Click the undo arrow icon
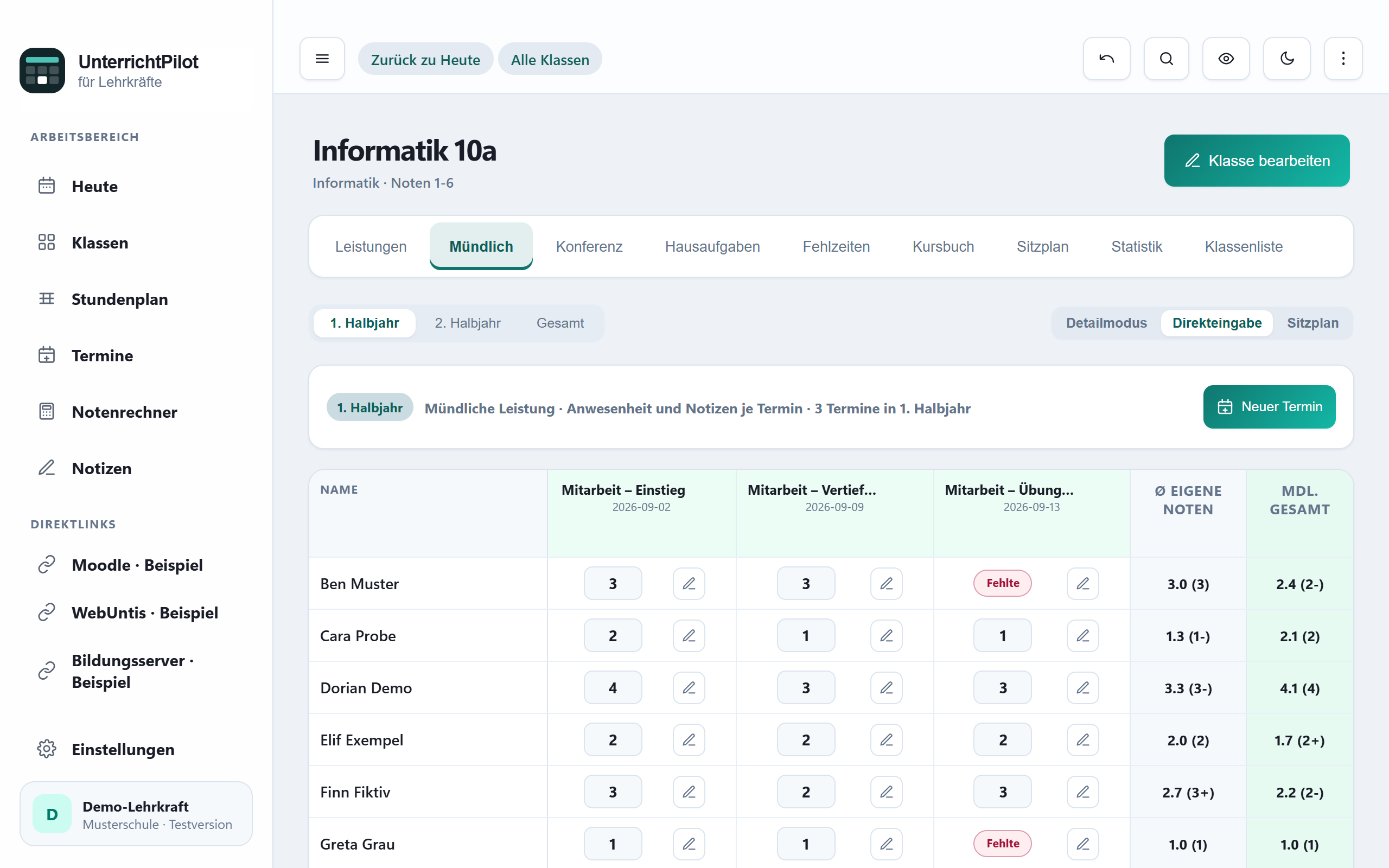This screenshot has width=1389, height=868. [x=1106, y=59]
